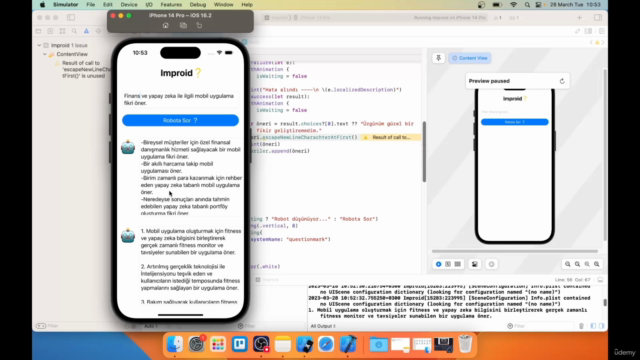This screenshot has height=360, width=640.
Task: Clear the console with the trash icon
Action: [582, 326]
